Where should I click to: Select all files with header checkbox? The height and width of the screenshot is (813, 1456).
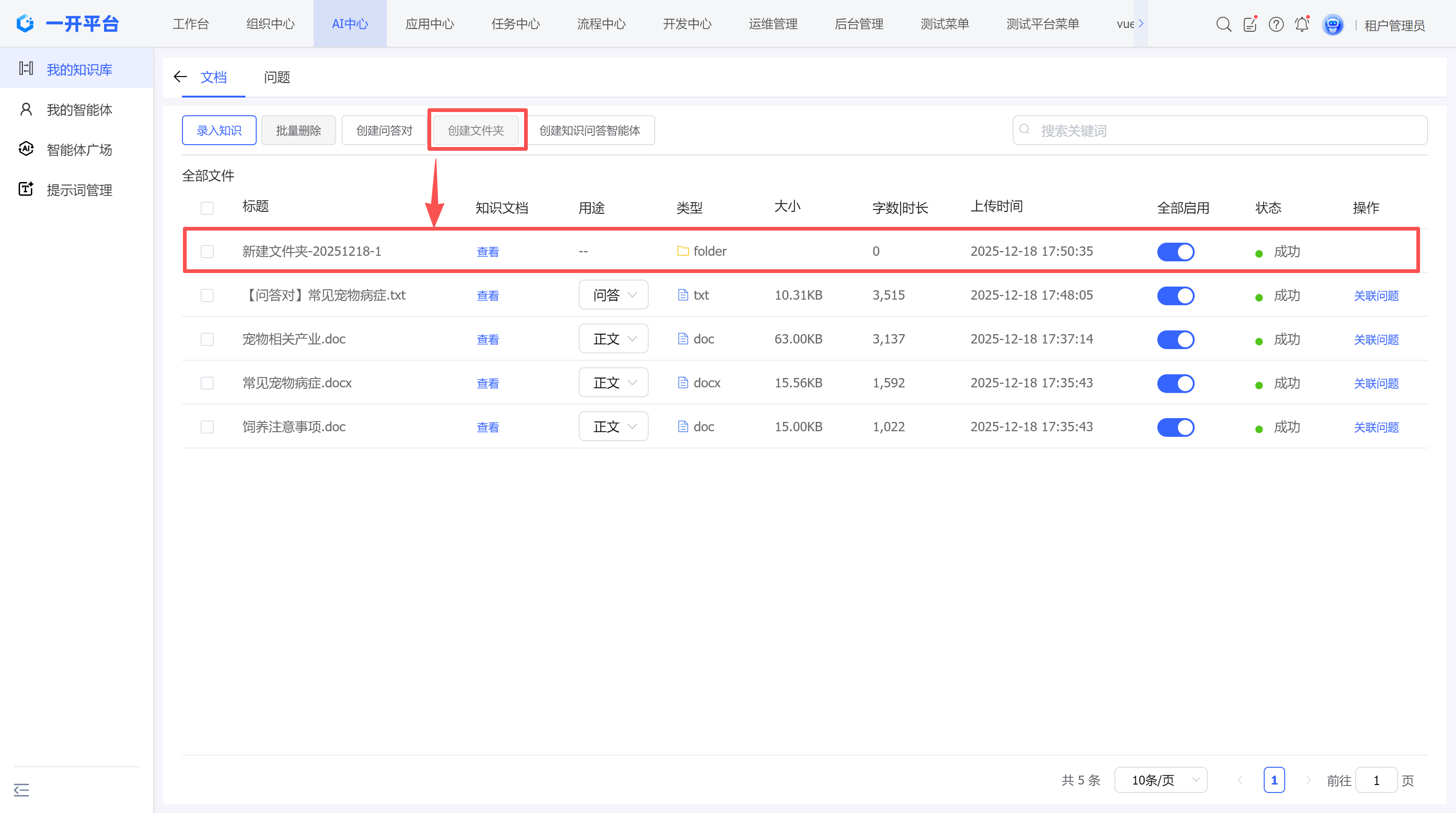coord(208,208)
